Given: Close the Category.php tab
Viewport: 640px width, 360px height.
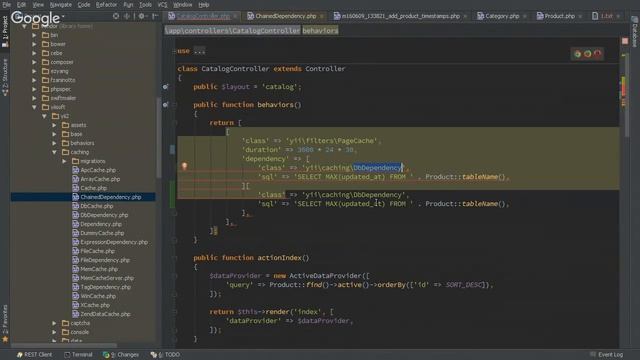Looking at the screenshot, I should 524,17.
